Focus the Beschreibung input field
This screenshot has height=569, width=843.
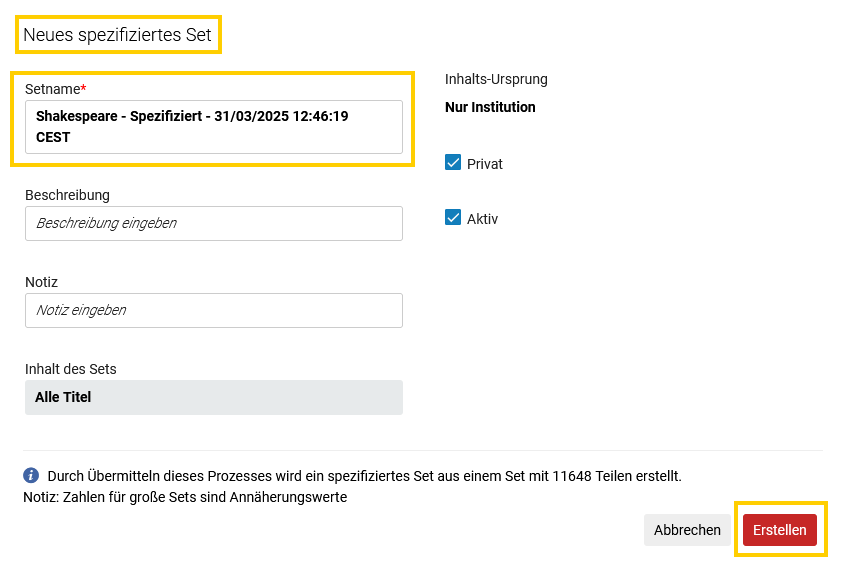tap(213, 223)
